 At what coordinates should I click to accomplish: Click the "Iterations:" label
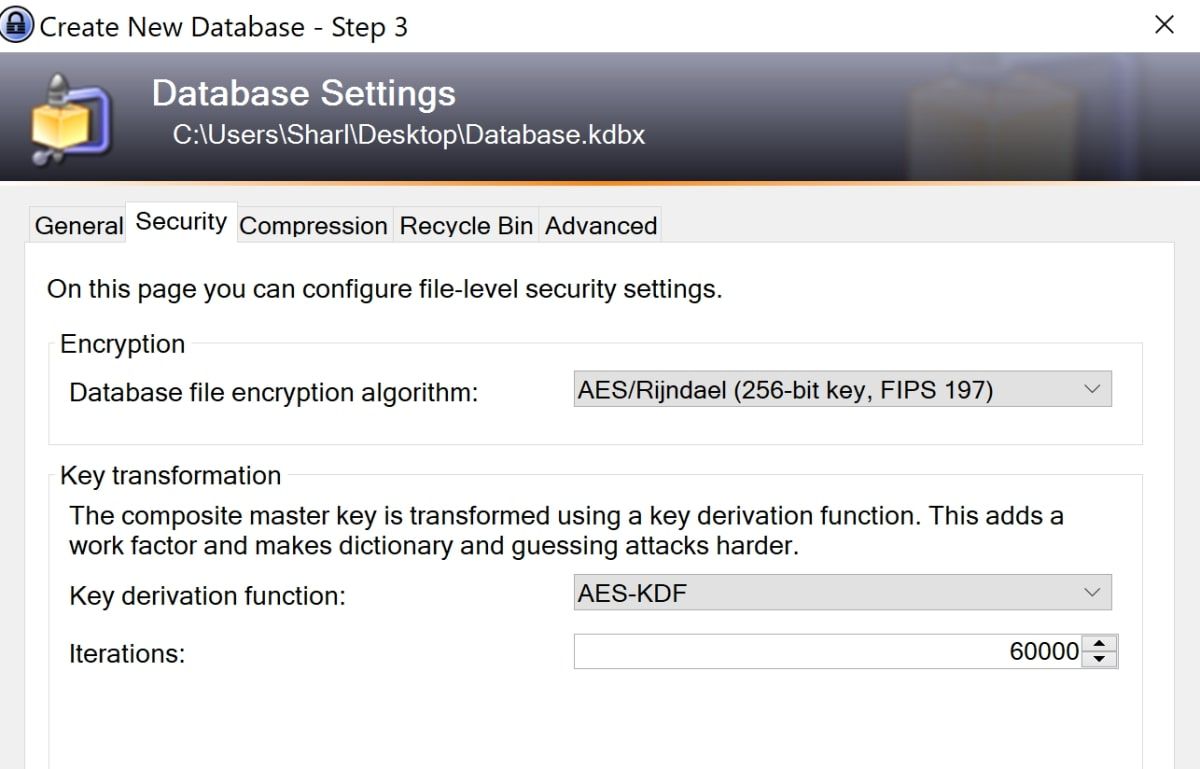[x=127, y=655]
